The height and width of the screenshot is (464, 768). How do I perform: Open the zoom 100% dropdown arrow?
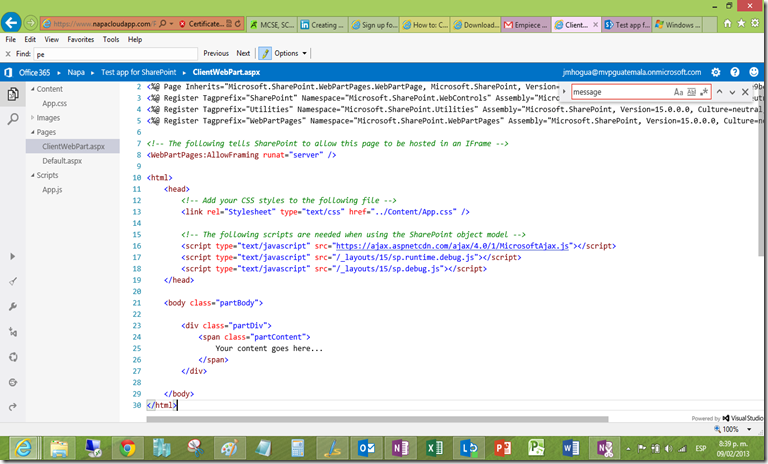point(749,429)
